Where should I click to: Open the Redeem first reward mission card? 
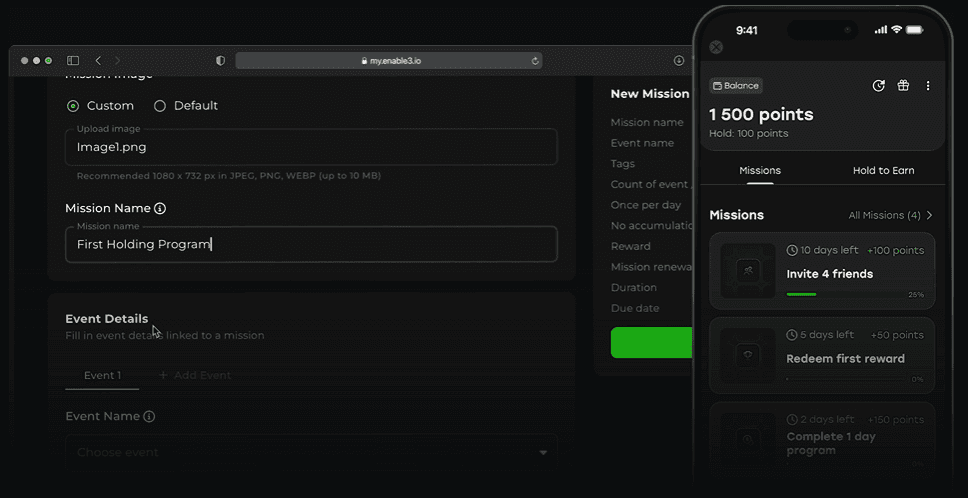point(822,355)
